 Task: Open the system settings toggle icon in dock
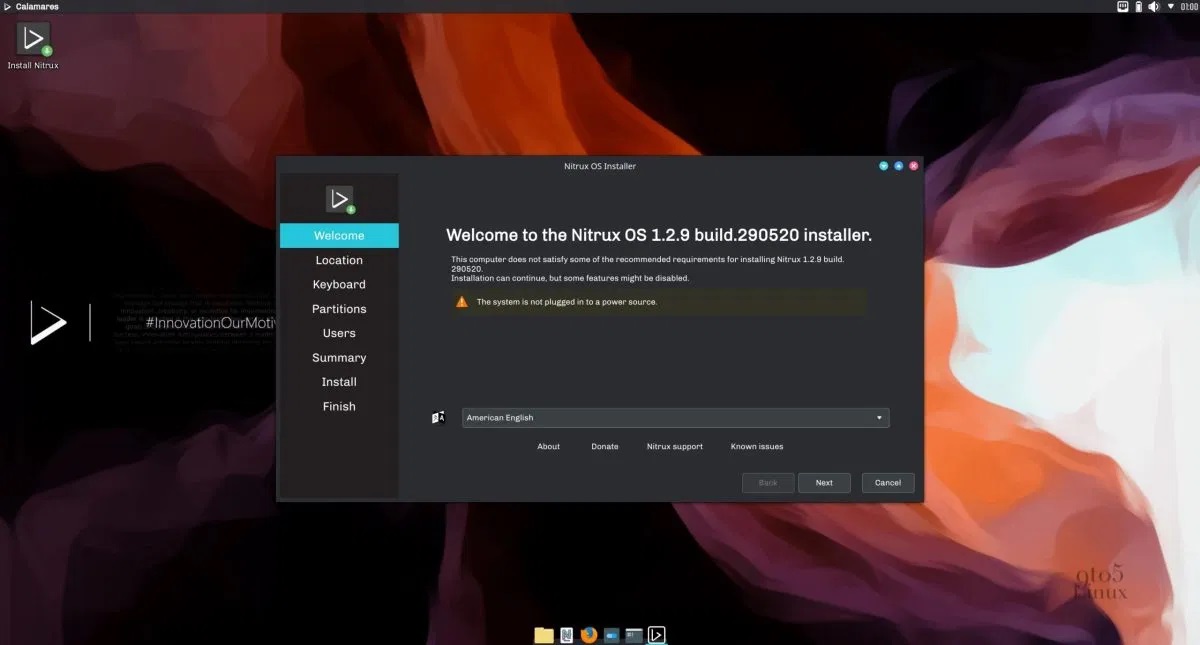[611, 635]
